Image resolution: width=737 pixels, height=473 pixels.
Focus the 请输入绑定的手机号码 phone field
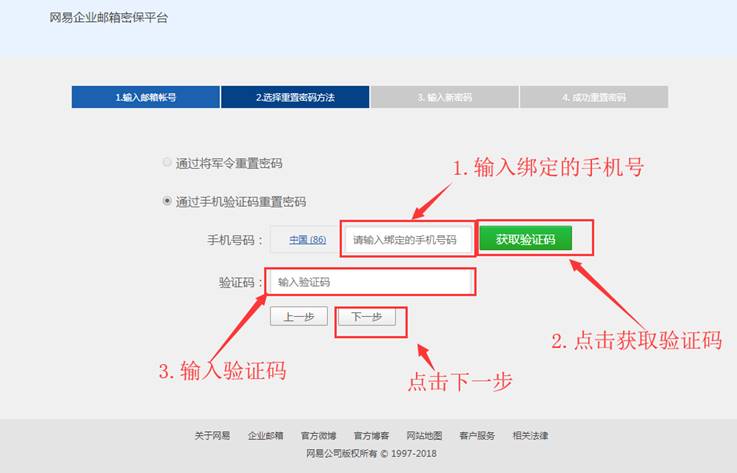tap(408, 240)
